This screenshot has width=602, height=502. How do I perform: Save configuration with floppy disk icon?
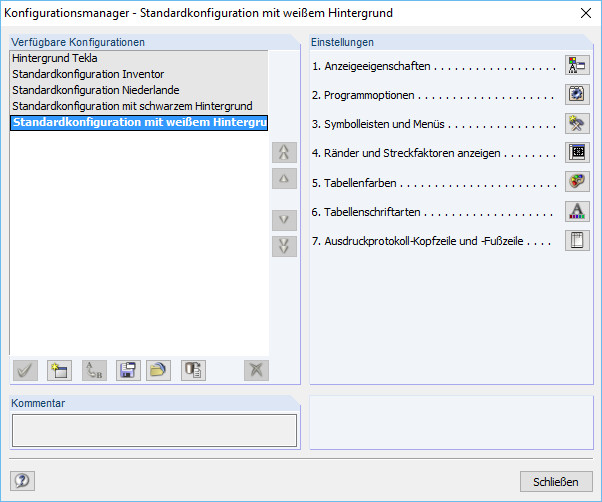pos(128,370)
